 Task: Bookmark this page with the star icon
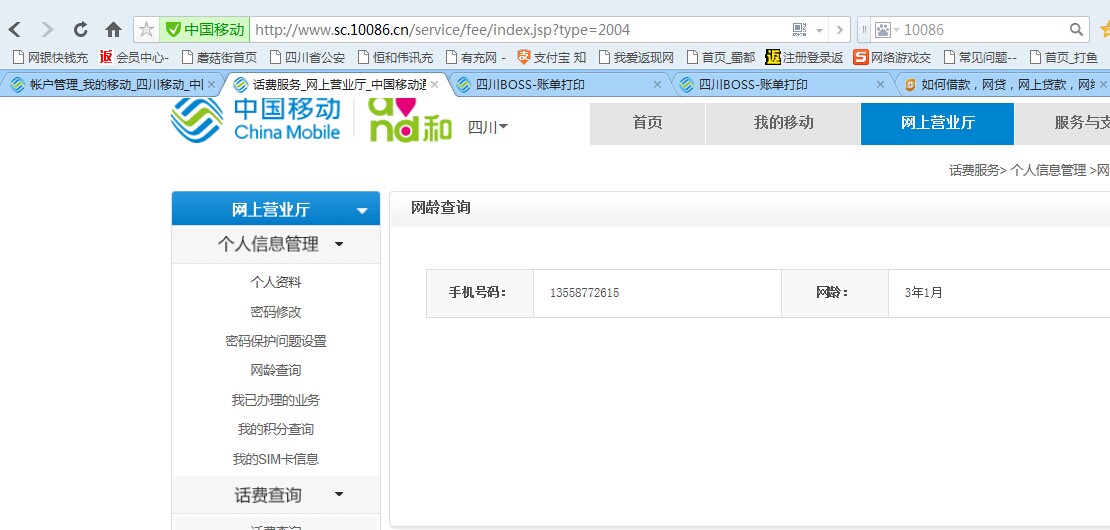[147, 30]
